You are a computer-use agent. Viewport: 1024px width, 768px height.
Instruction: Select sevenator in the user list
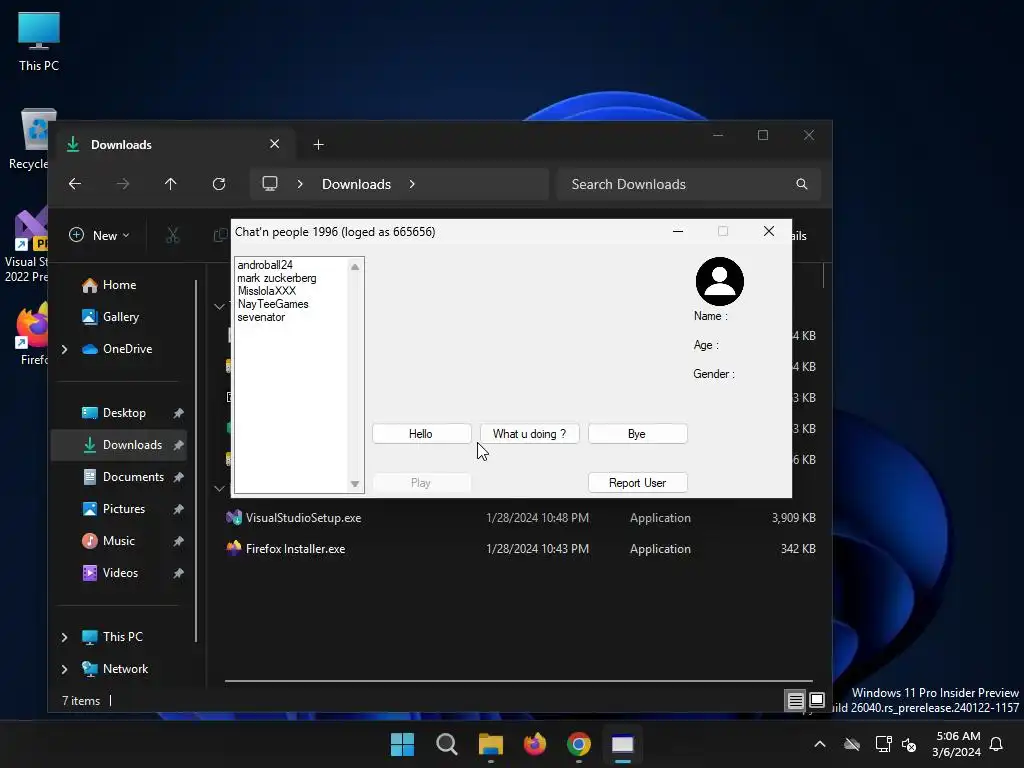261,317
